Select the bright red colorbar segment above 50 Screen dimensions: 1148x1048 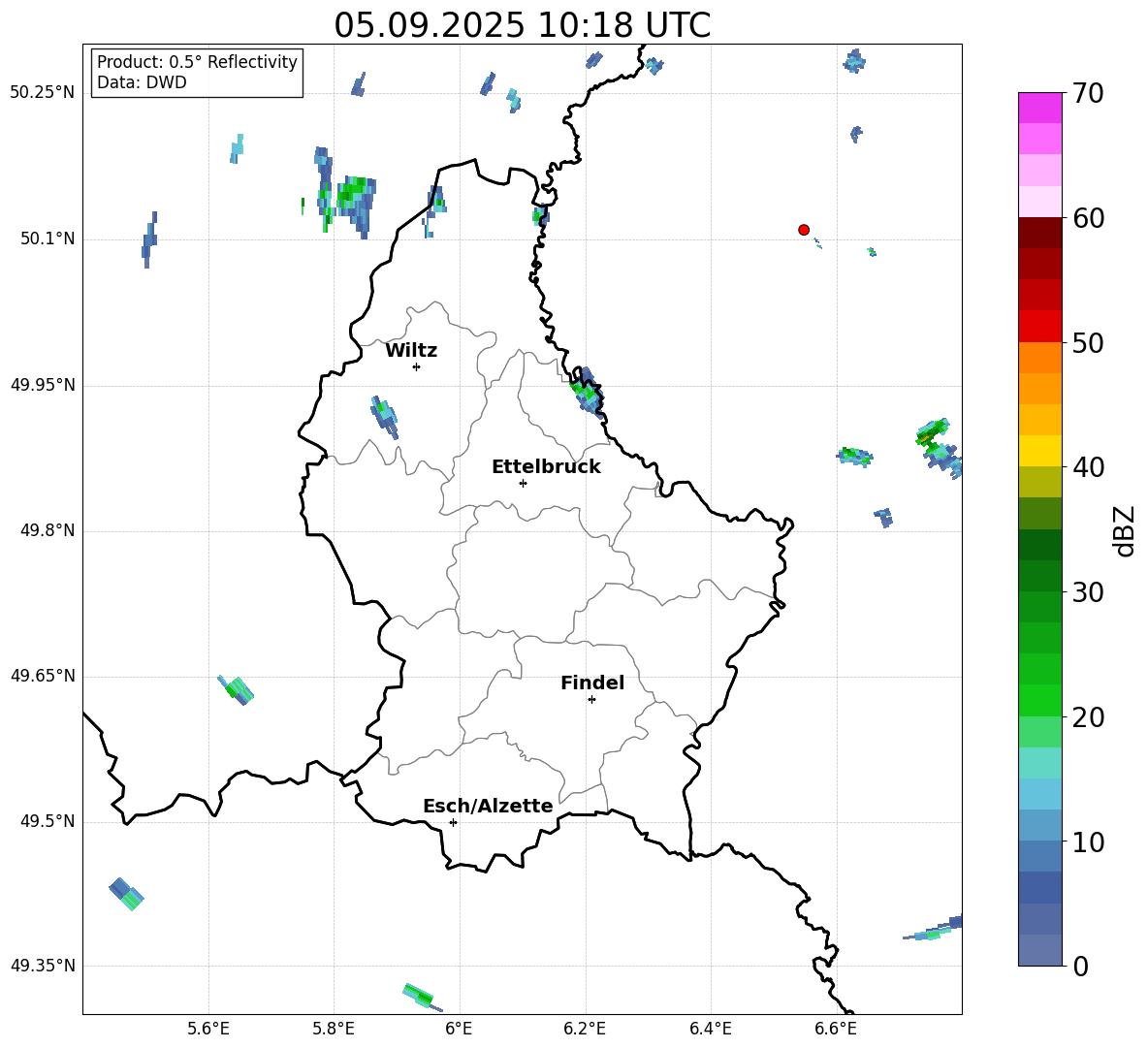(1040, 326)
